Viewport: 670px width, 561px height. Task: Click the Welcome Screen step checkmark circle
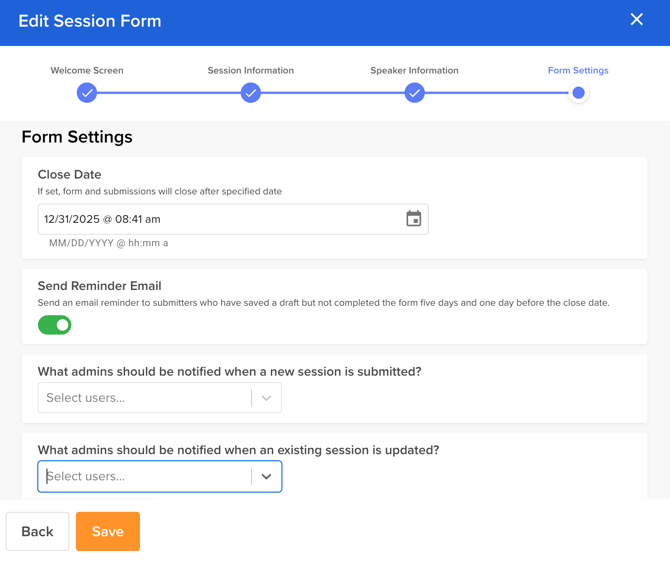87,93
